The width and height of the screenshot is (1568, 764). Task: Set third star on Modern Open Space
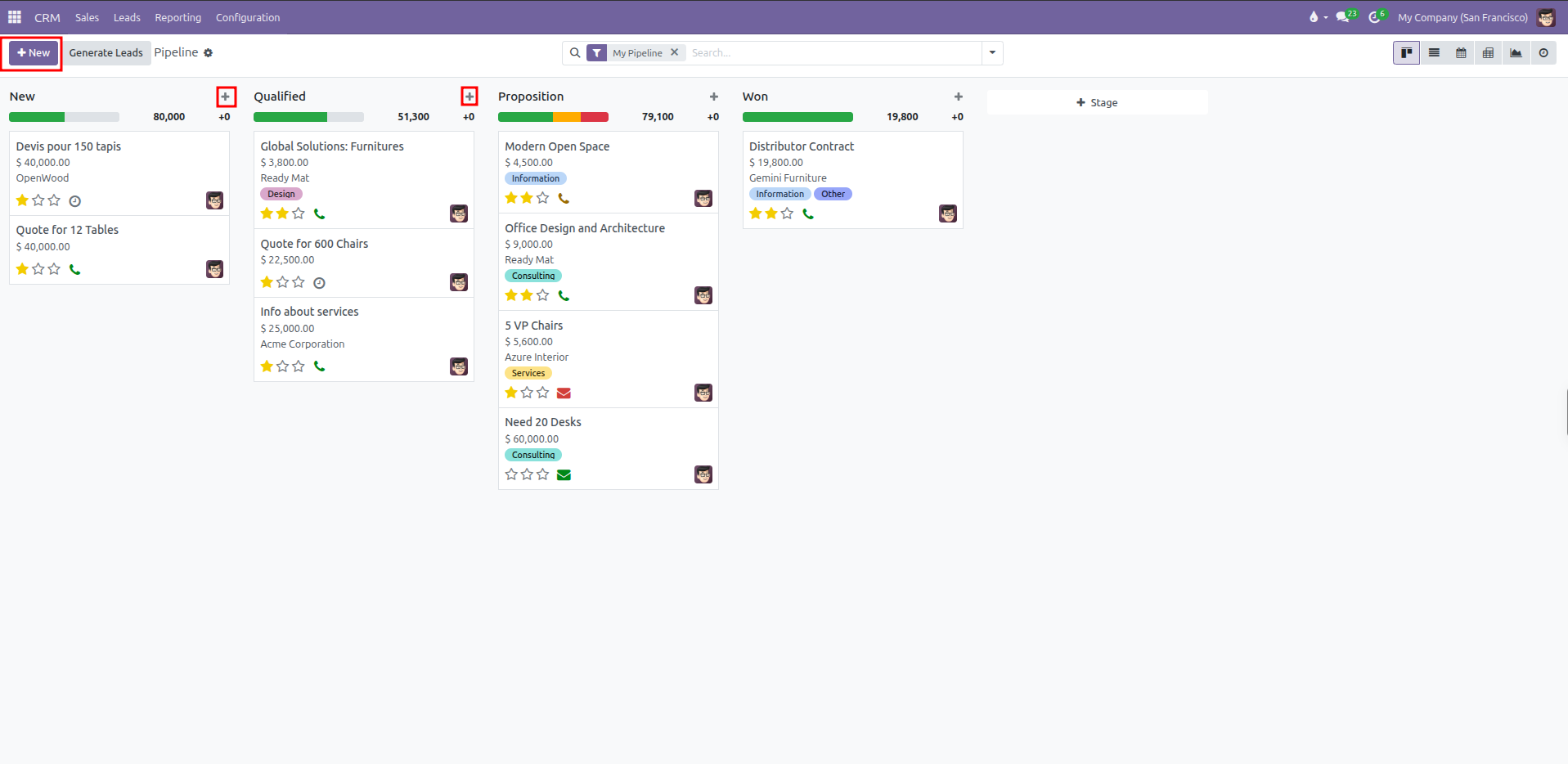(x=543, y=198)
